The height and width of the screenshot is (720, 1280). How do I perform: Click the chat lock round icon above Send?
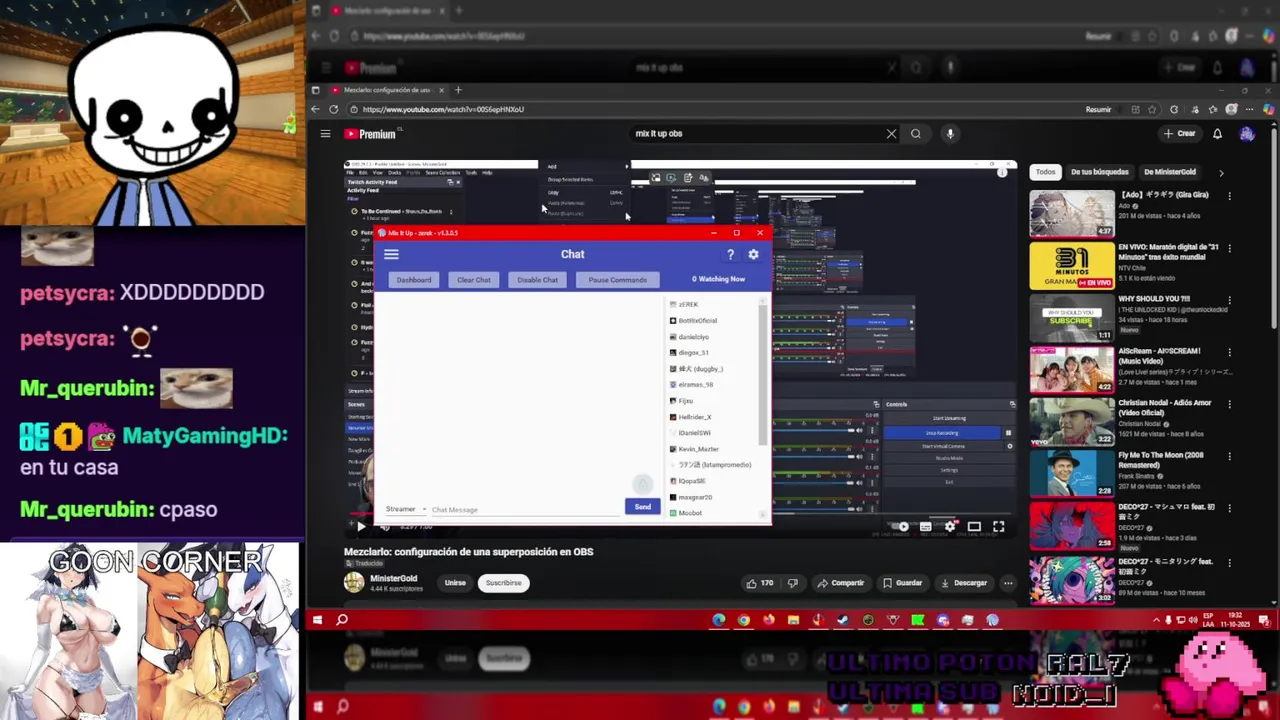(x=643, y=484)
